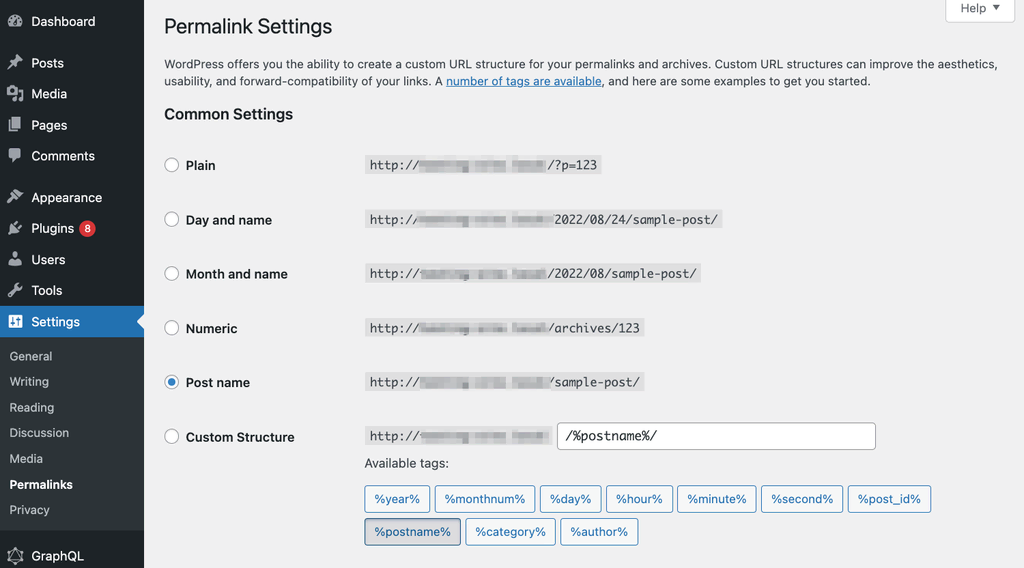Click the GraphQL logo icon
1024x568 pixels.
pyautogui.click(x=15, y=556)
